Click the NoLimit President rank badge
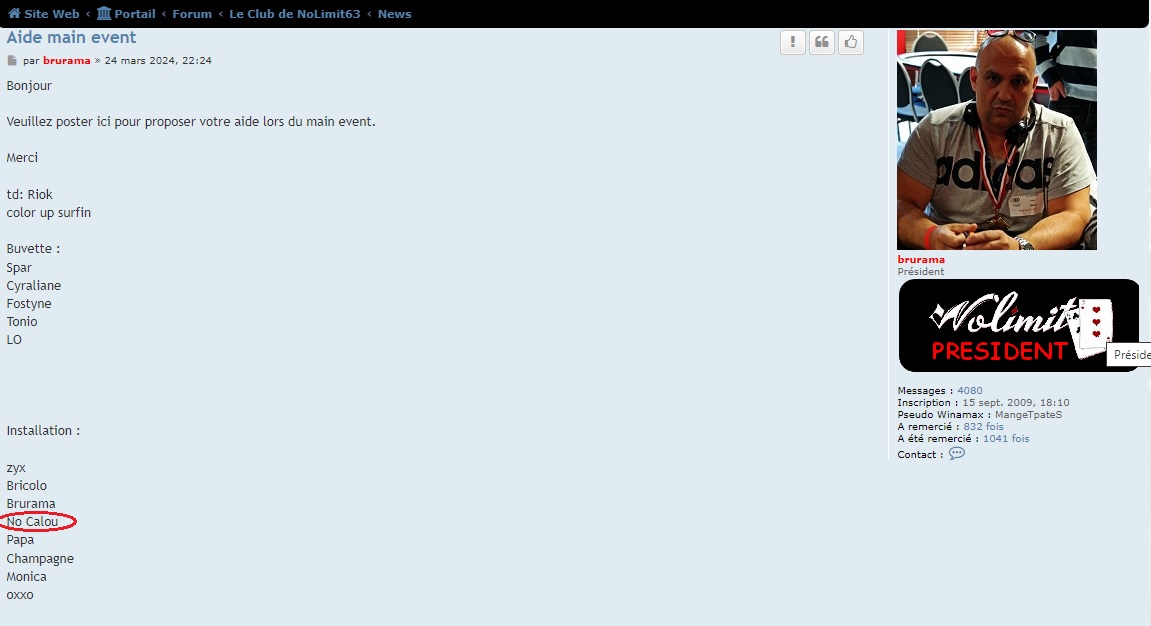The height and width of the screenshot is (626, 1151). point(1018,325)
